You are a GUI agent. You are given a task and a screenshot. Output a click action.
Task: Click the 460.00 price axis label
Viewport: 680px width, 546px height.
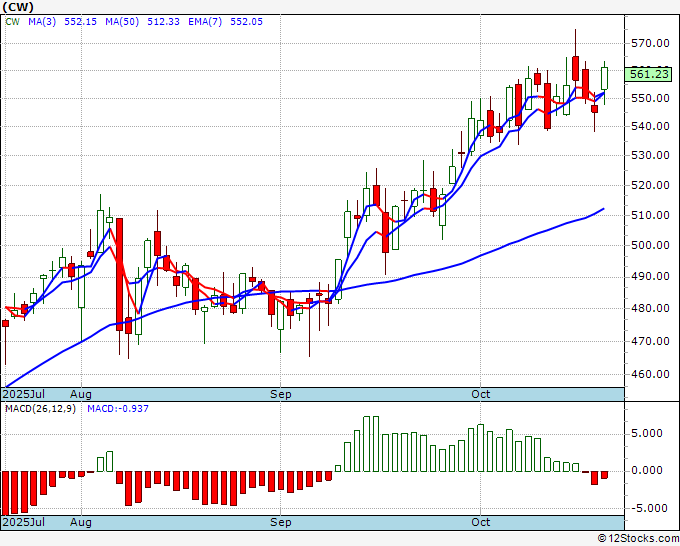(650, 374)
